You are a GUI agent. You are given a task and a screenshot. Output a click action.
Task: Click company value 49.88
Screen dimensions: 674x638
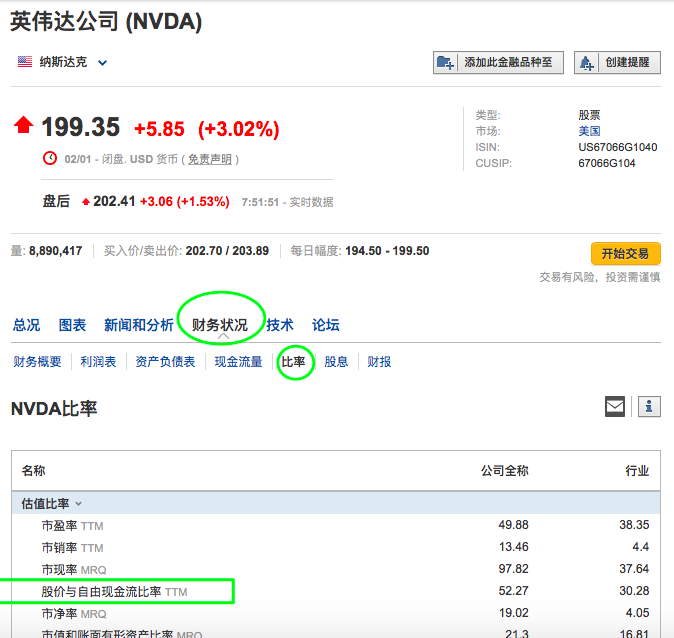[x=514, y=525]
